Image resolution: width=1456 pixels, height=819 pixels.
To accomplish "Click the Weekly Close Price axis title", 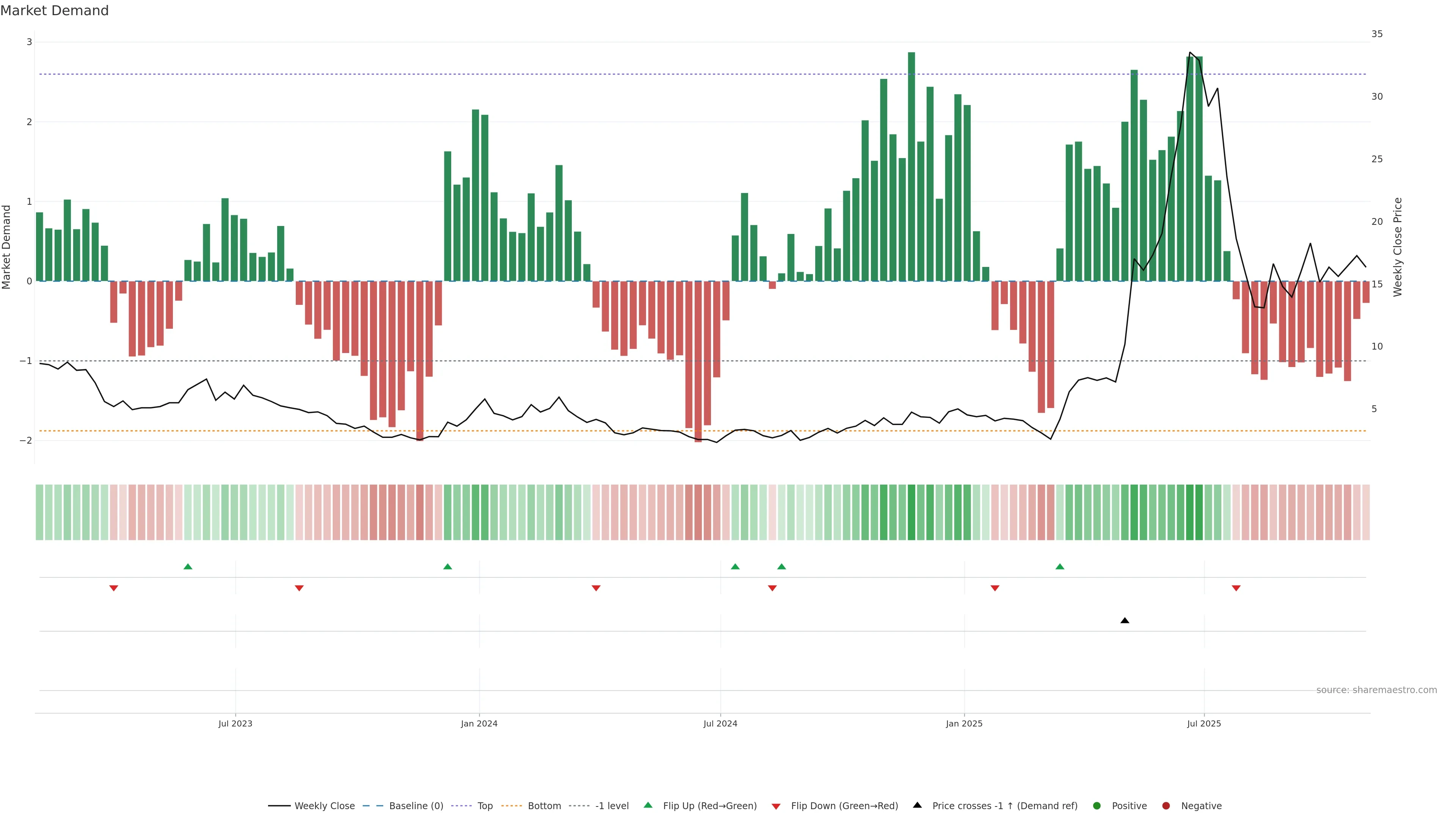I will pyautogui.click(x=1398, y=247).
